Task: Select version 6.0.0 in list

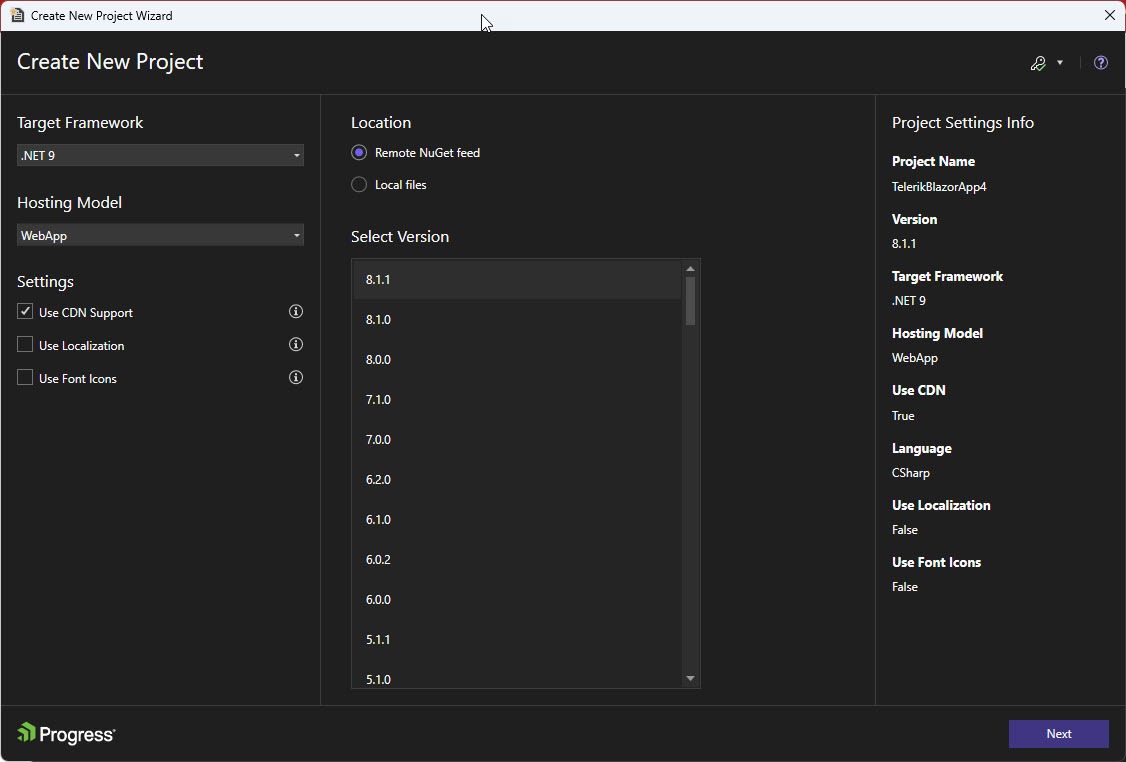Action: [517, 600]
